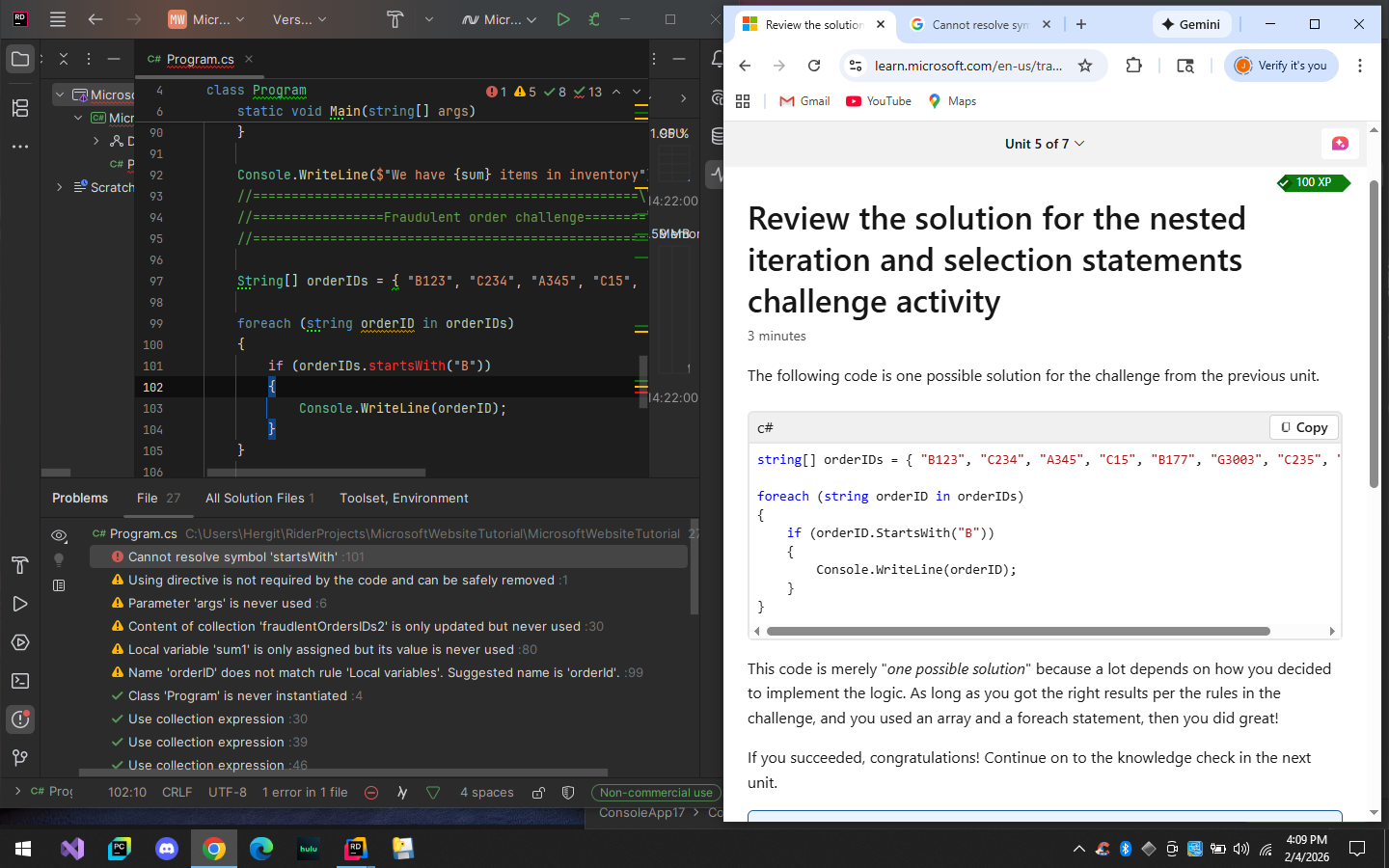Image resolution: width=1389 pixels, height=868 pixels.
Task: Open the Git tool window in left sidebar
Action: [x=20, y=758]
